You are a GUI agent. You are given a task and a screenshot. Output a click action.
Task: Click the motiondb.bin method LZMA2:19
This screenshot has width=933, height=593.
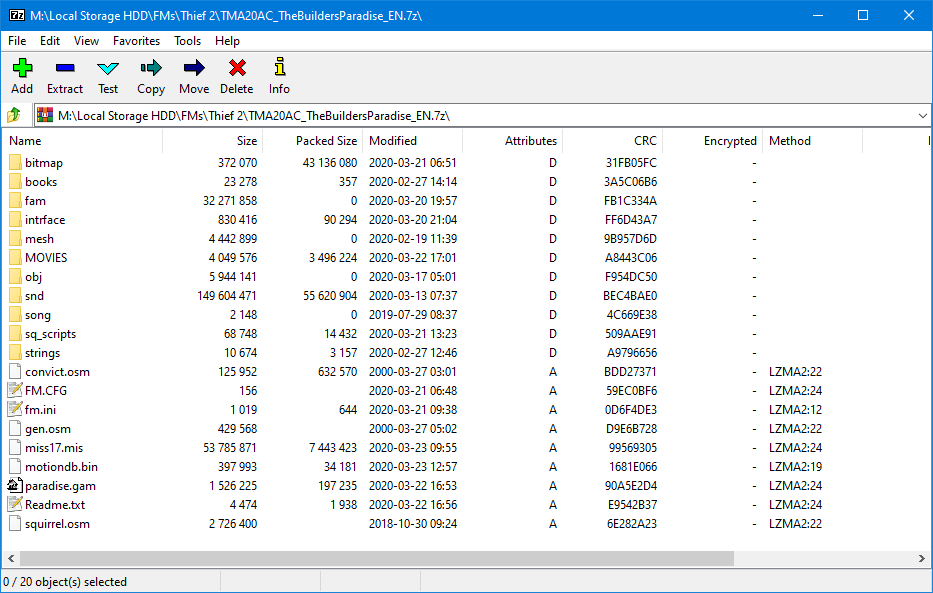click(795, 467)
